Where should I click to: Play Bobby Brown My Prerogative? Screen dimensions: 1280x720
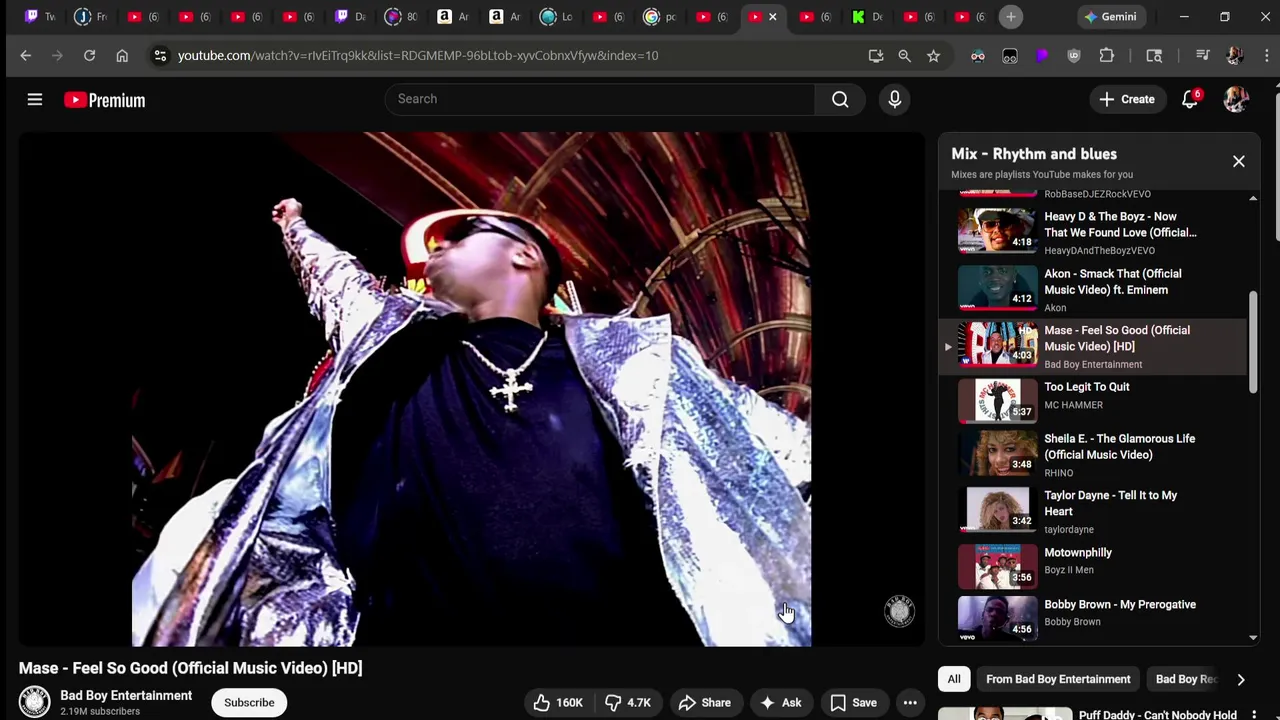(1095, 616)
